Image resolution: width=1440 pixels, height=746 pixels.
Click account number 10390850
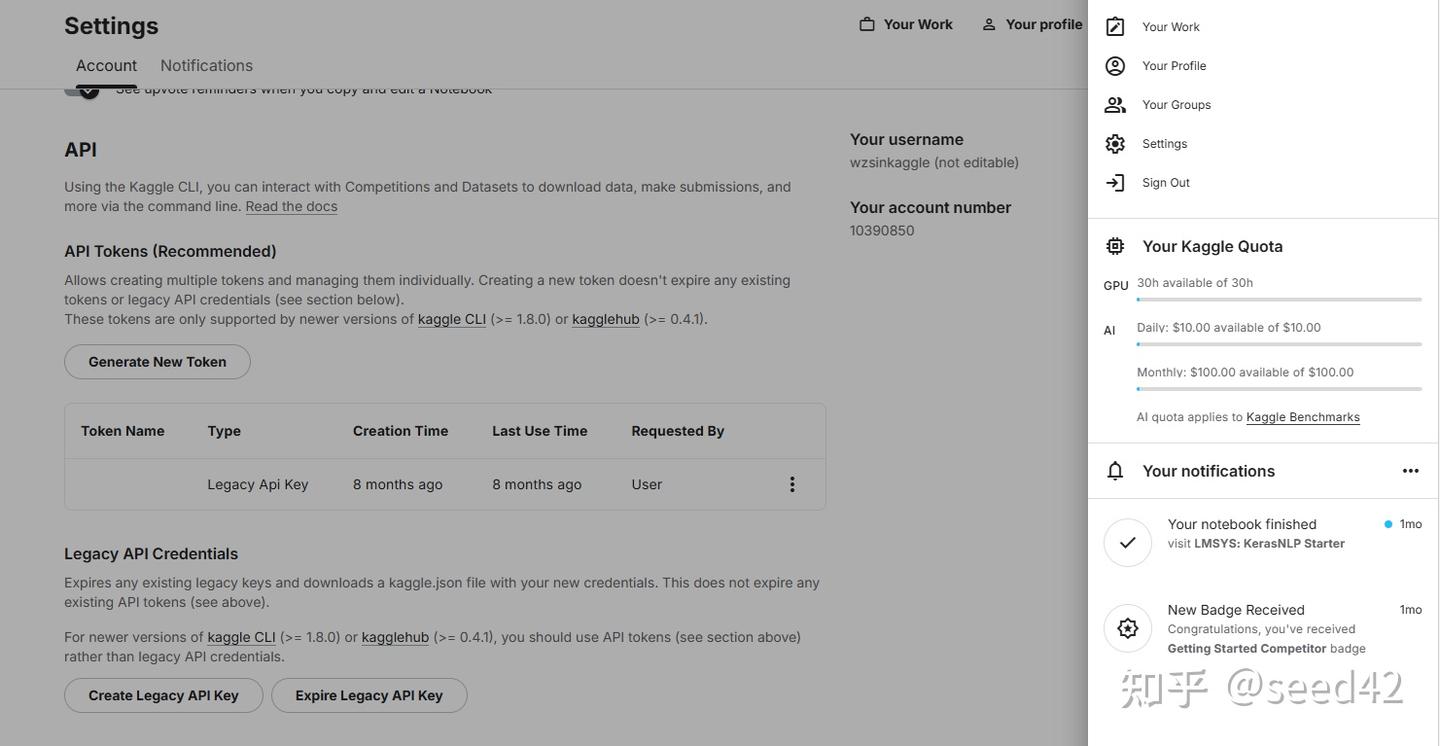pos(882,231)
